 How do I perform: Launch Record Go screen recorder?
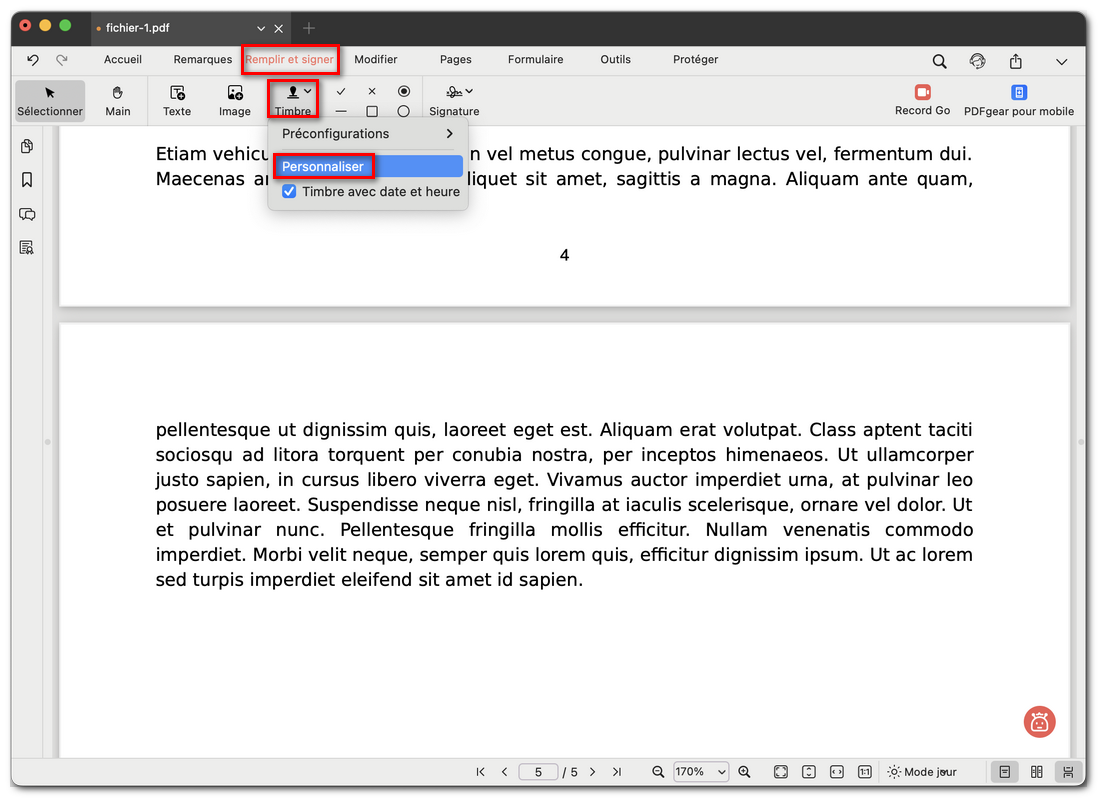(x=922, y=100)
